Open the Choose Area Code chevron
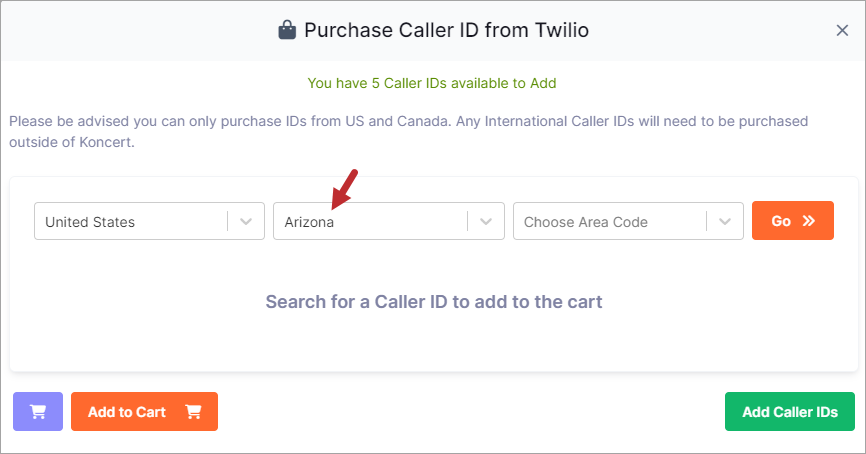Image resolution: width=866 pixels, height=454 pixels. 725,221
